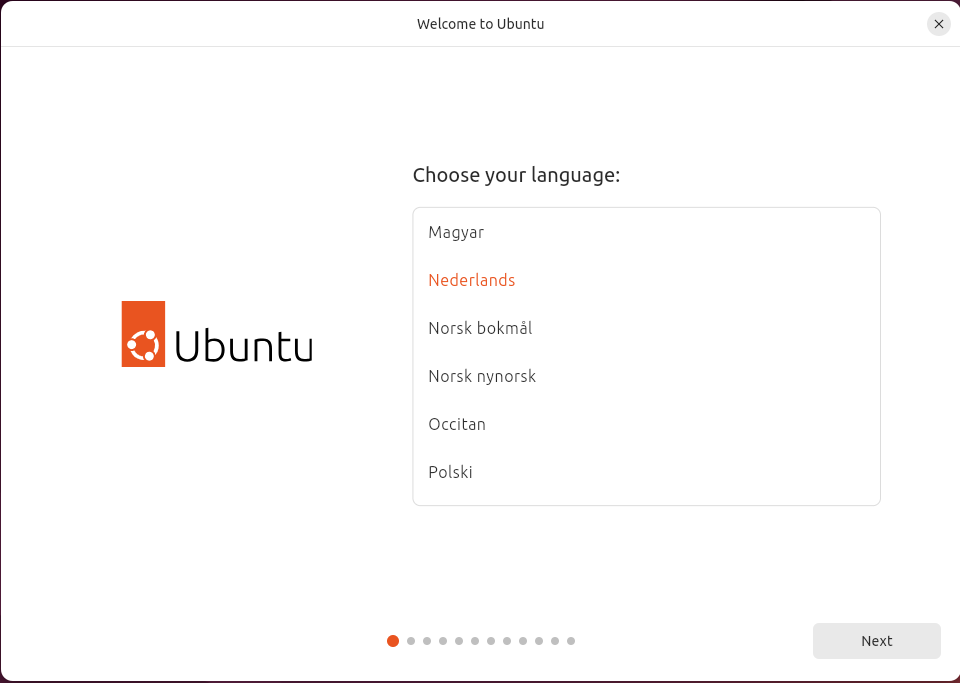
Task: Select Norsk bokmål language
Action: [x=646, y=328]
